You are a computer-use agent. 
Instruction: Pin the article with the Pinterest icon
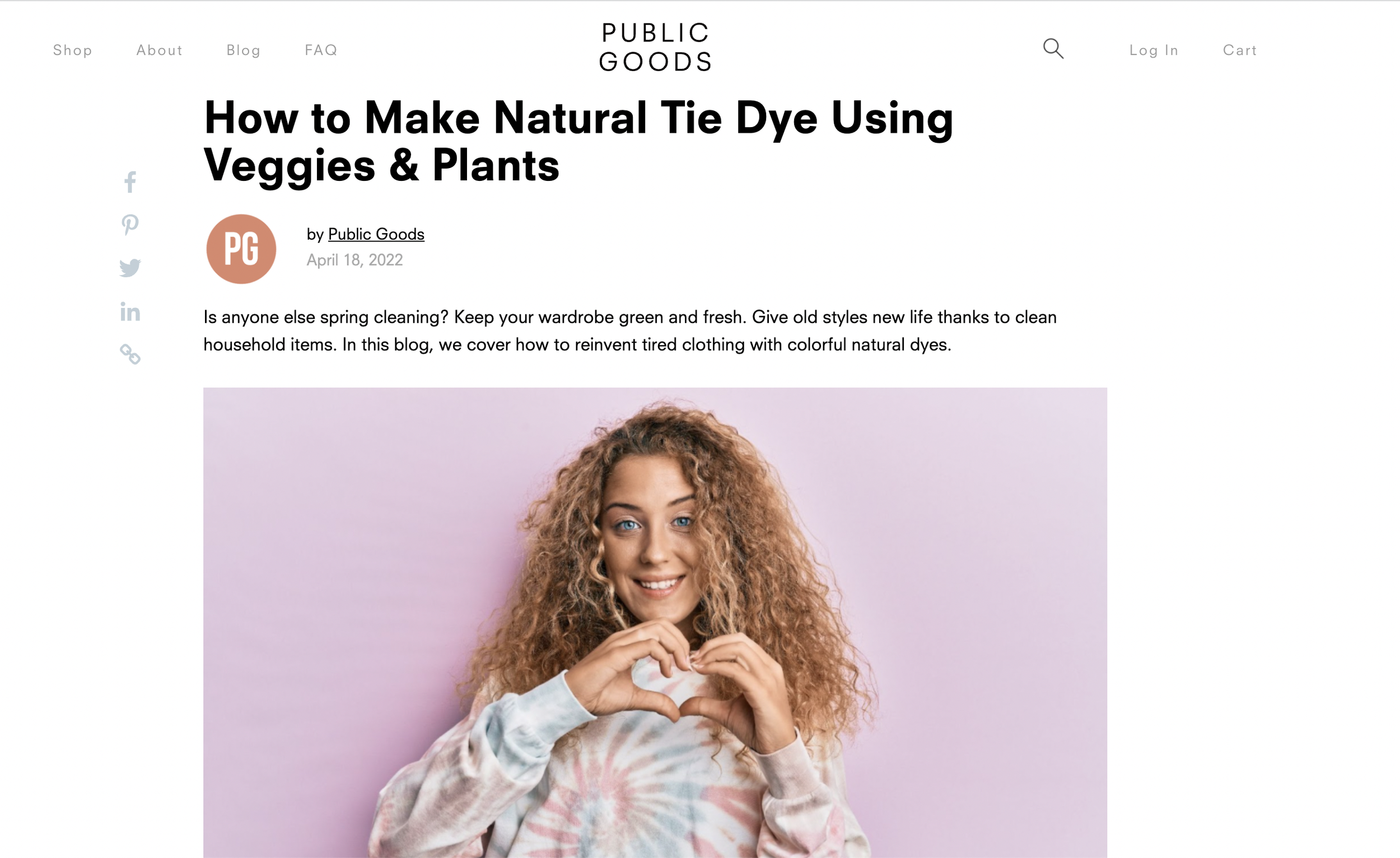pos(129,225)
